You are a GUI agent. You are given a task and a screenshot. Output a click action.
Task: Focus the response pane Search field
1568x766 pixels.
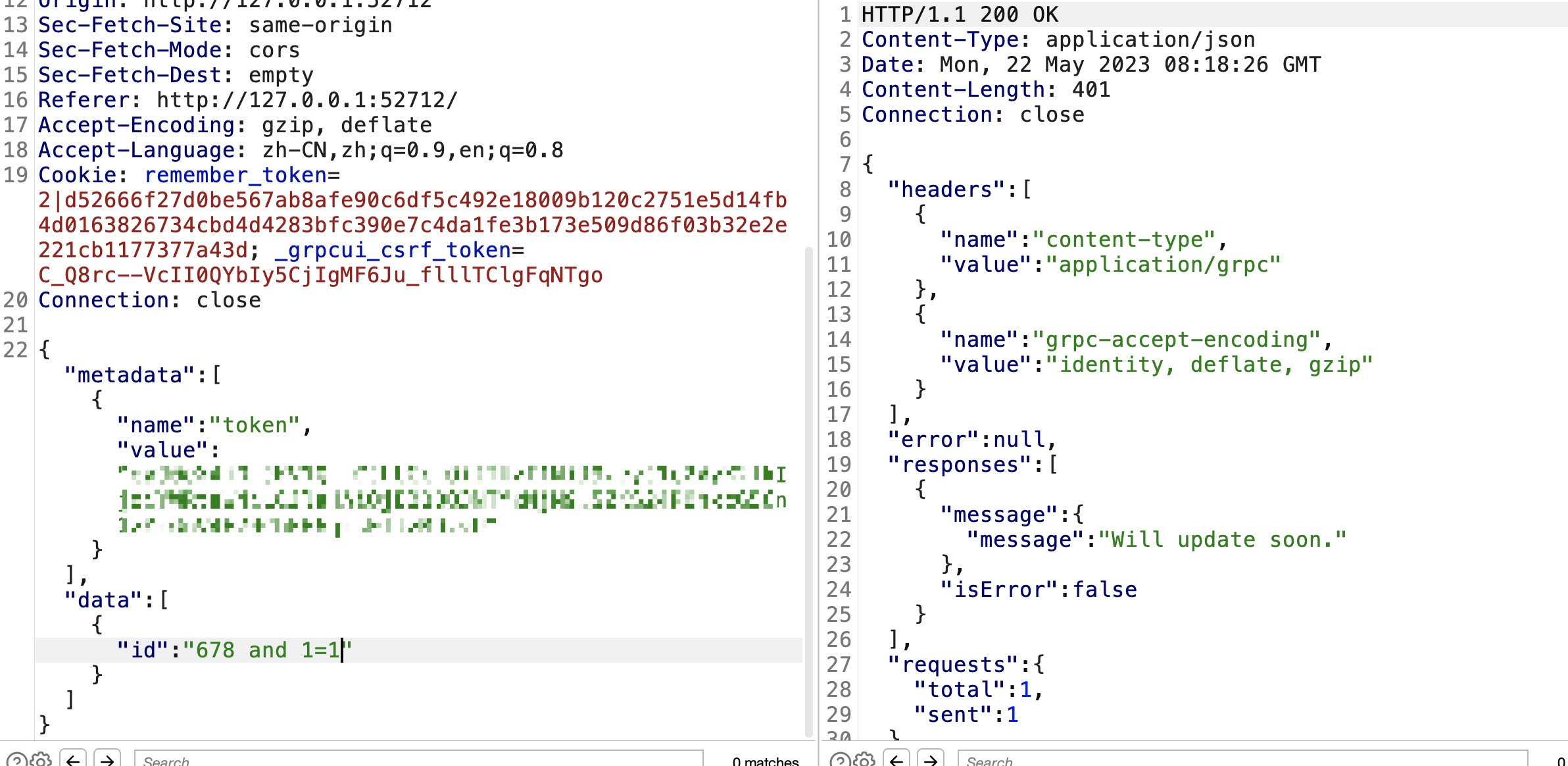[1242, 760]
